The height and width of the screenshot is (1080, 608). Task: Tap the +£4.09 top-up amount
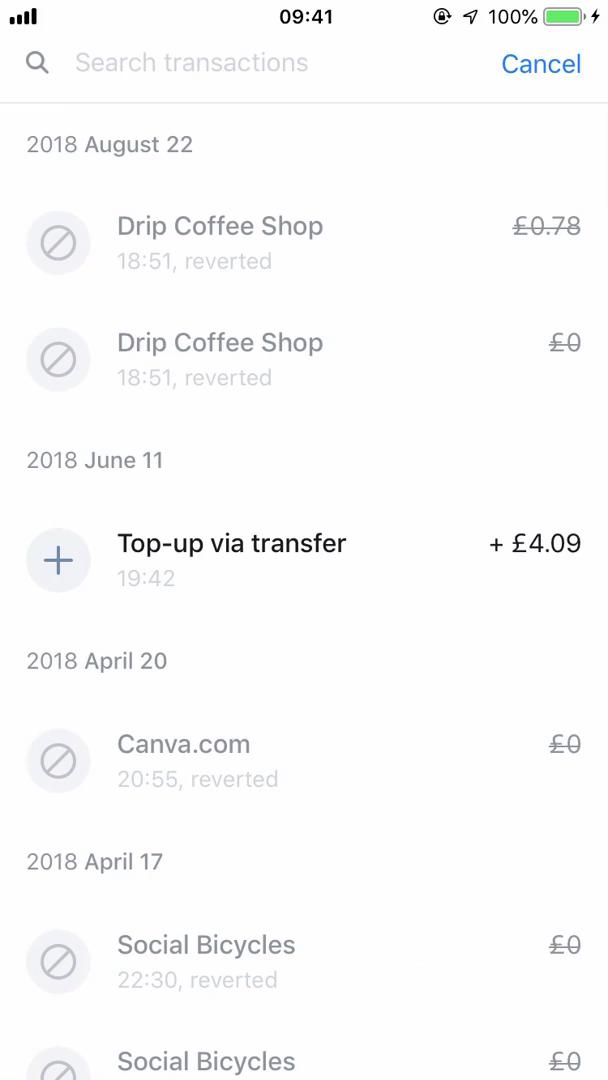pos(535,543)
